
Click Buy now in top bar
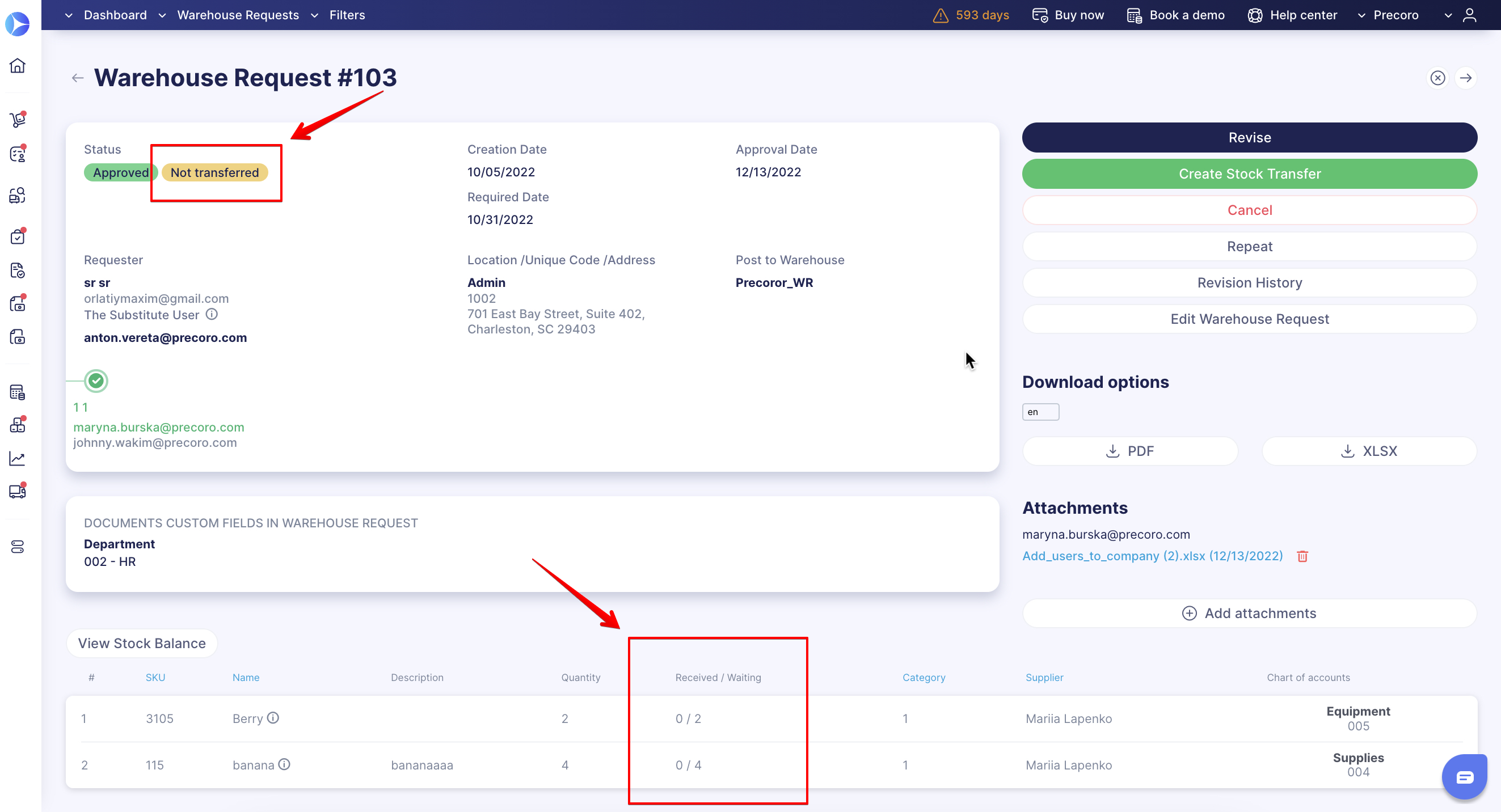click(x=1068, y=15)
